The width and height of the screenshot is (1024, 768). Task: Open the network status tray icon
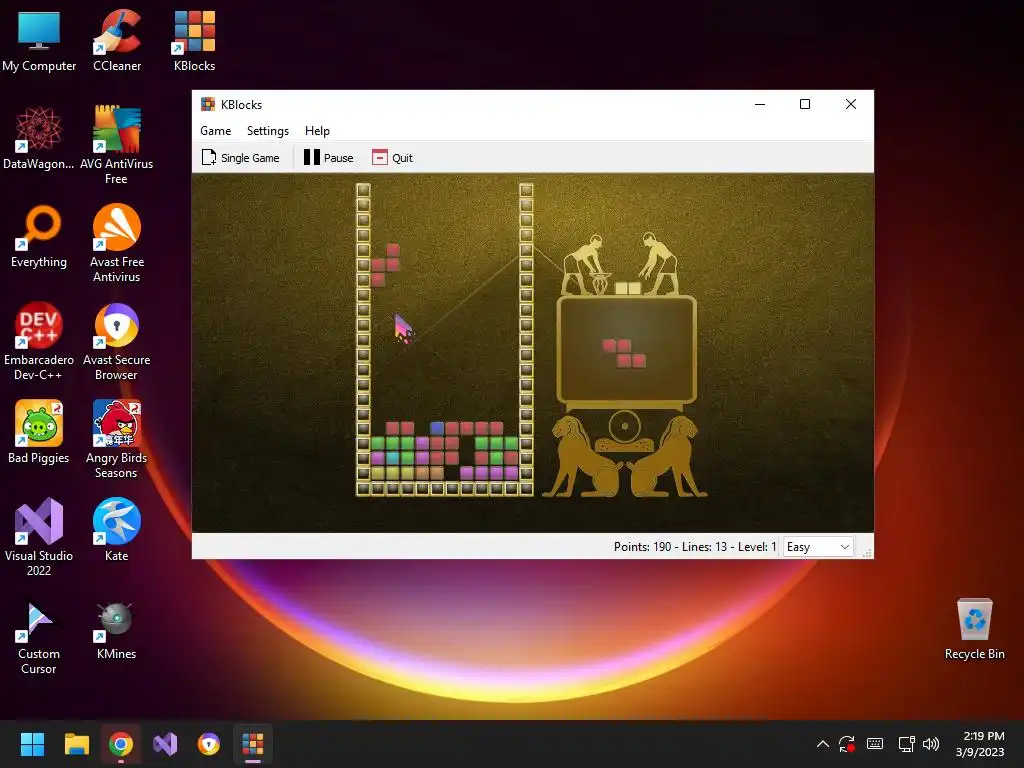coord(906,744)
